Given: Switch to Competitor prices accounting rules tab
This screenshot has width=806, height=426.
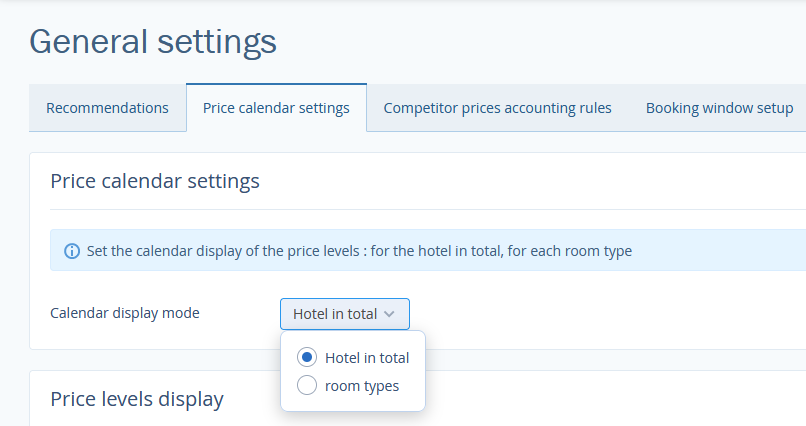Looking at the screenshot, I should (x=497, y=108).
